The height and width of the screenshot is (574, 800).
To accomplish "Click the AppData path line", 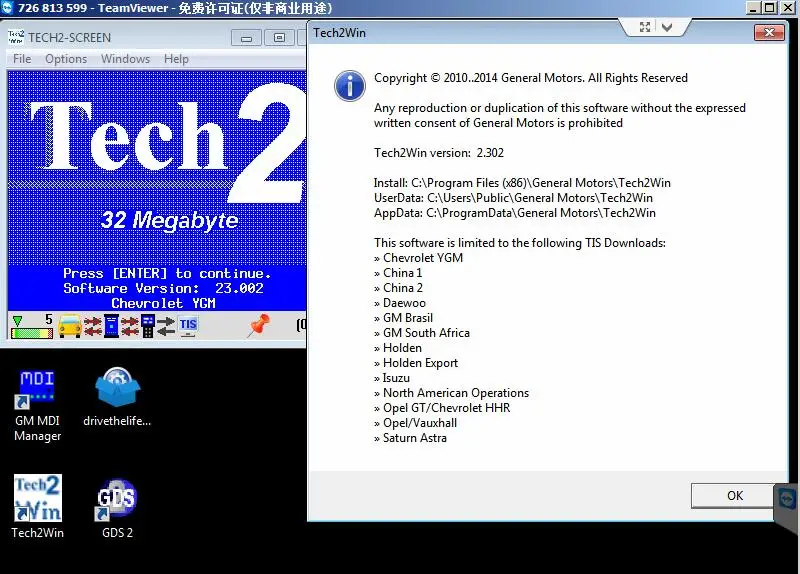I will coord(515,213).
